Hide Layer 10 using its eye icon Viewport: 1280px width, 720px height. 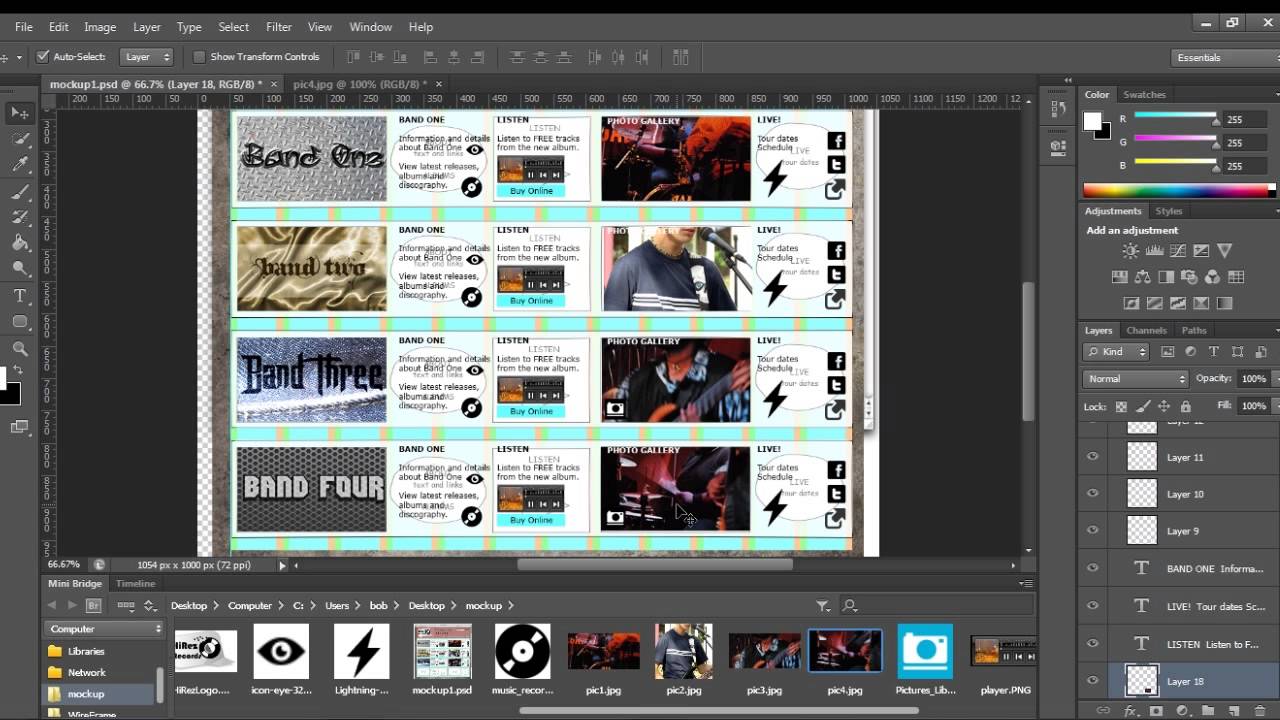point(1092,494)
